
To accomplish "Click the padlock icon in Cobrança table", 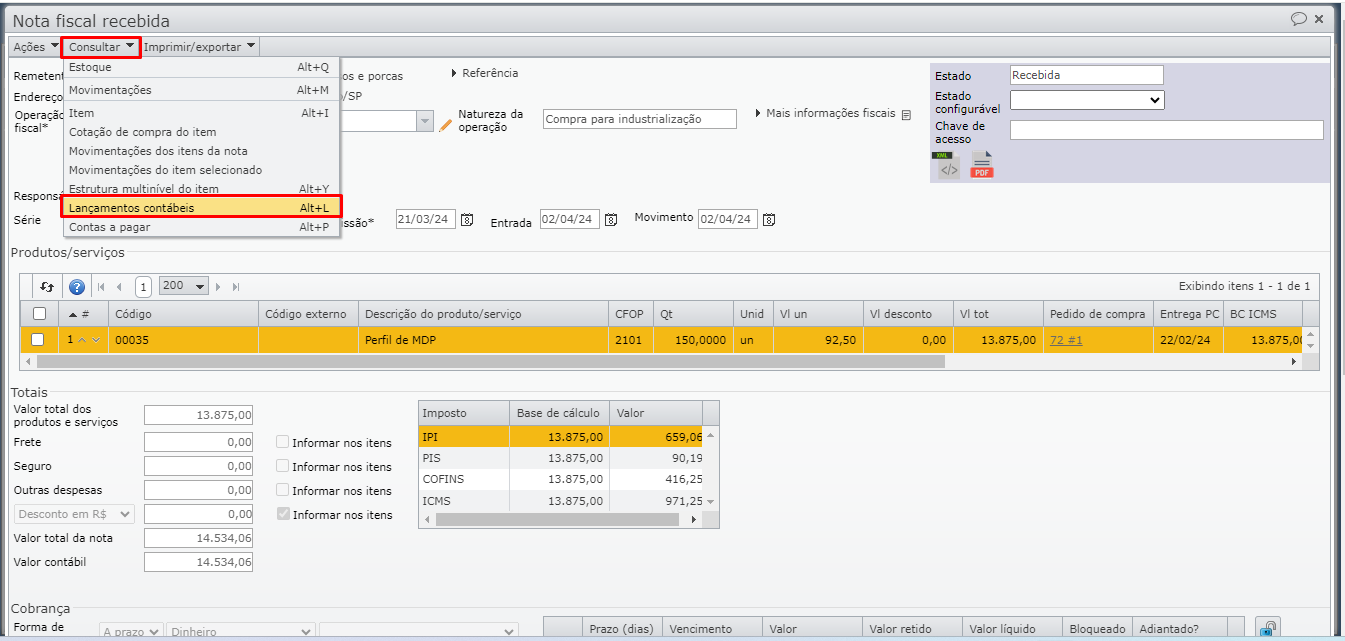I will (1268, 629).
